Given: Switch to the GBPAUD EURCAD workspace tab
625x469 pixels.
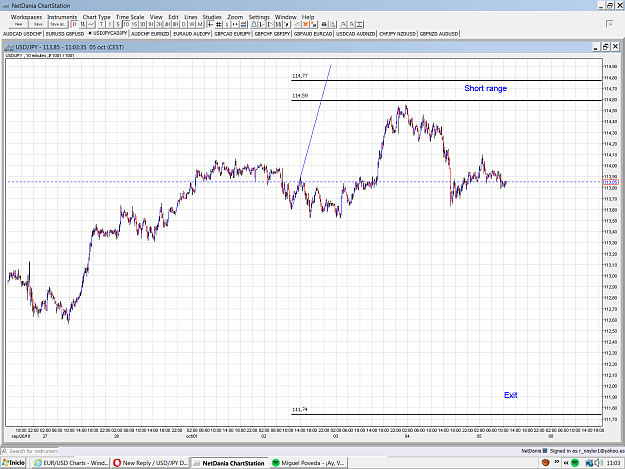Looking at the screenshot, I should click(313, 34).
